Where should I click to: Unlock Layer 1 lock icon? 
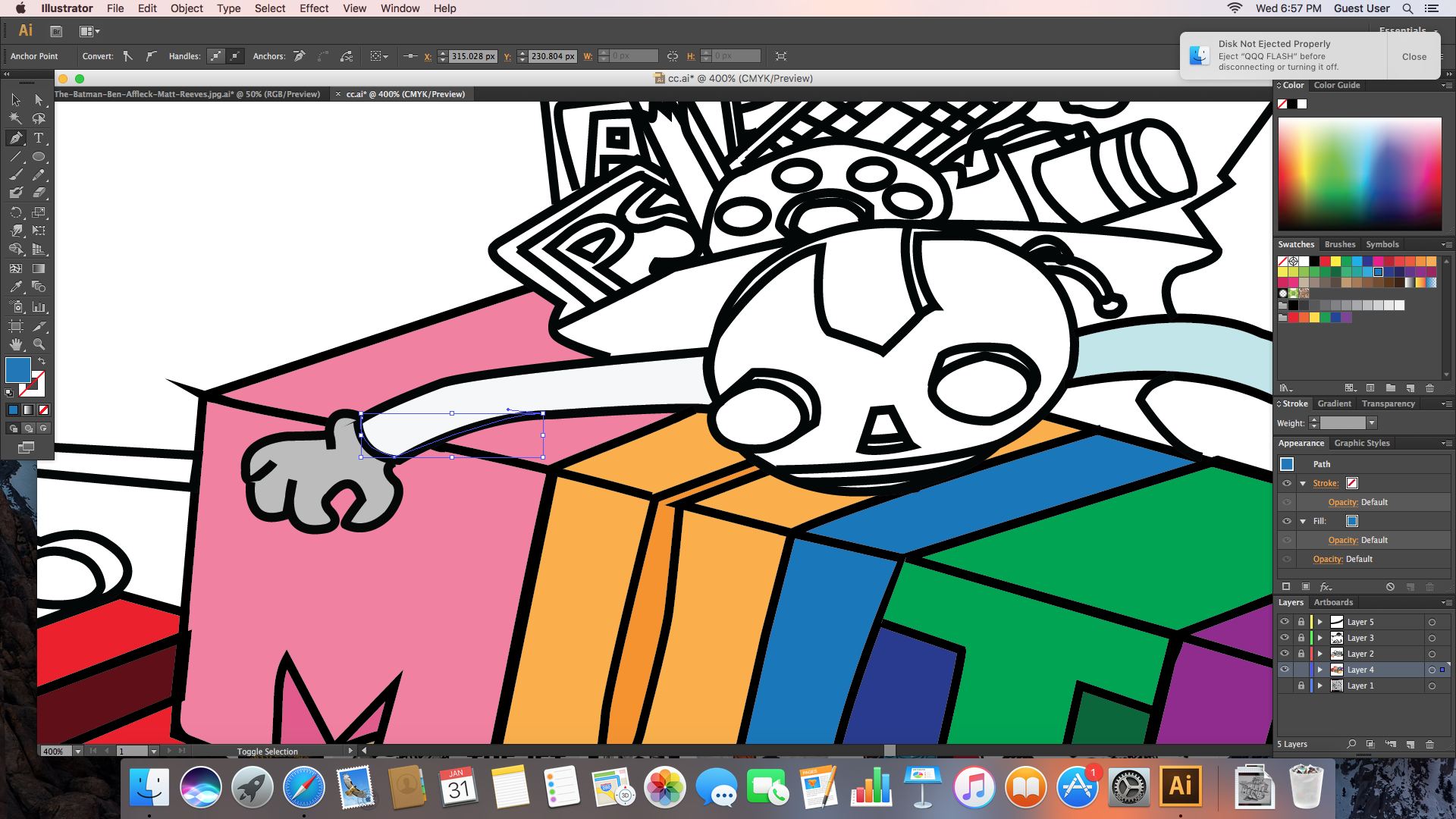pyautogui.click(x=1301, y=686)
